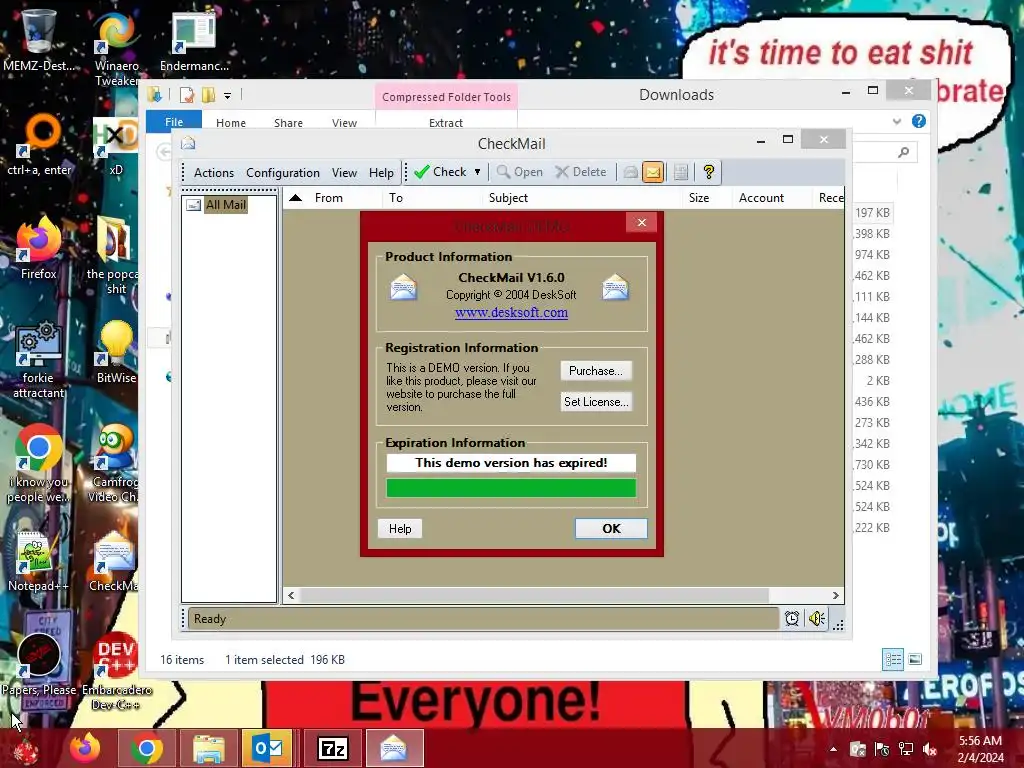This screenshot has height=768, width=1024.
Task: Open the Home tab in Downloads window
Action: point(231,123)
